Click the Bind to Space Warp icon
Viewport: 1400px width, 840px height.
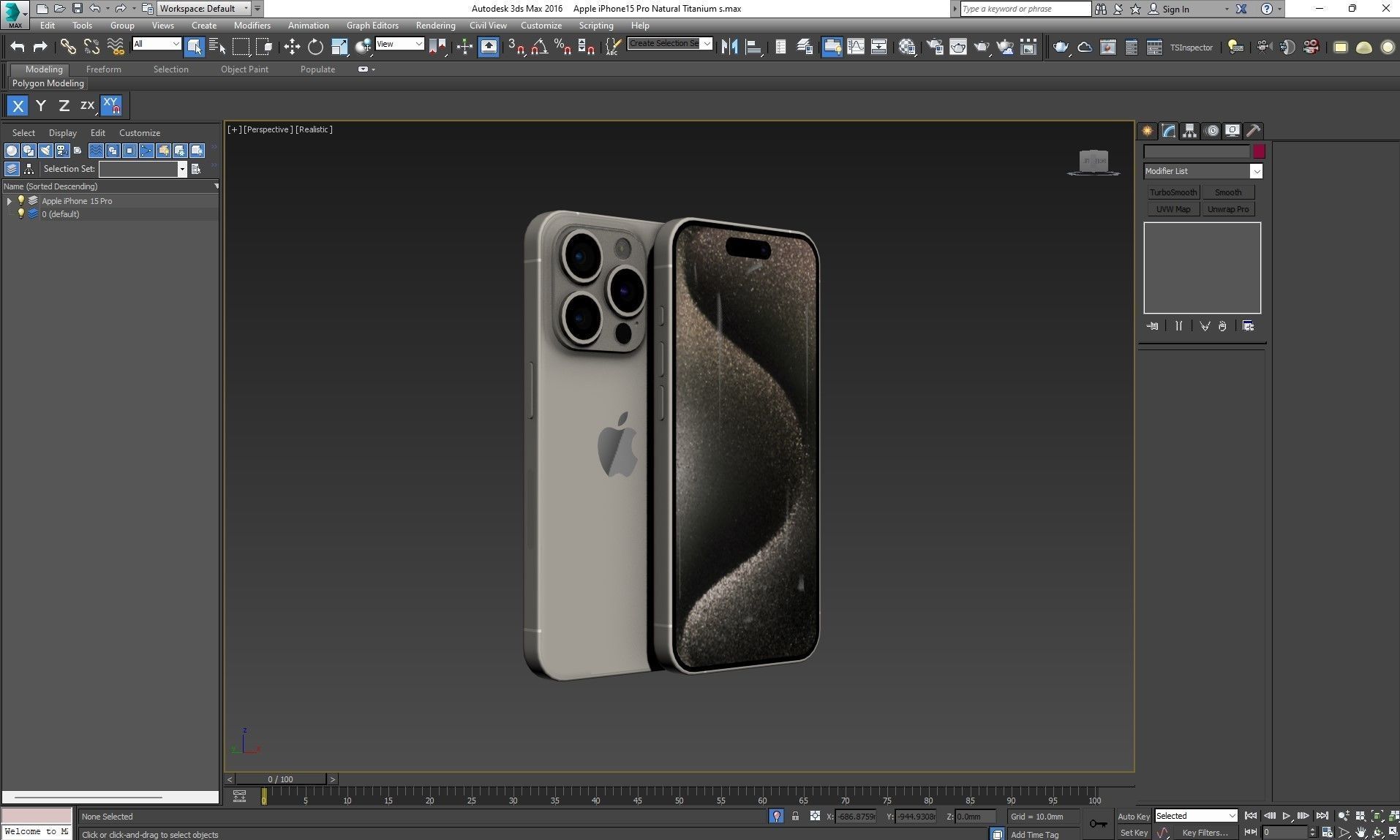pyautogui.click(x=116, y=47)
